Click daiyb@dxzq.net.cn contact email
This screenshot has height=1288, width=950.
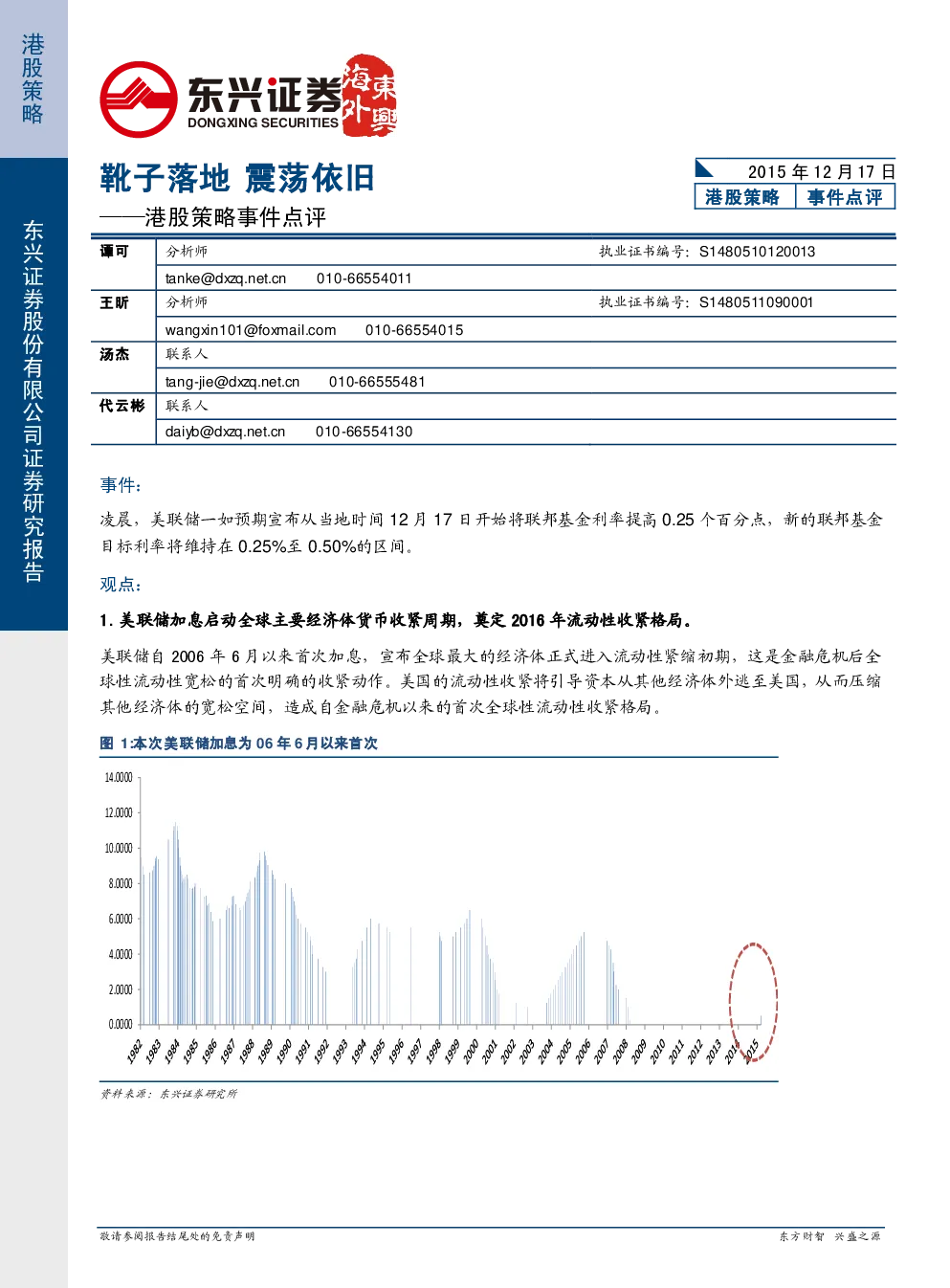225,432
